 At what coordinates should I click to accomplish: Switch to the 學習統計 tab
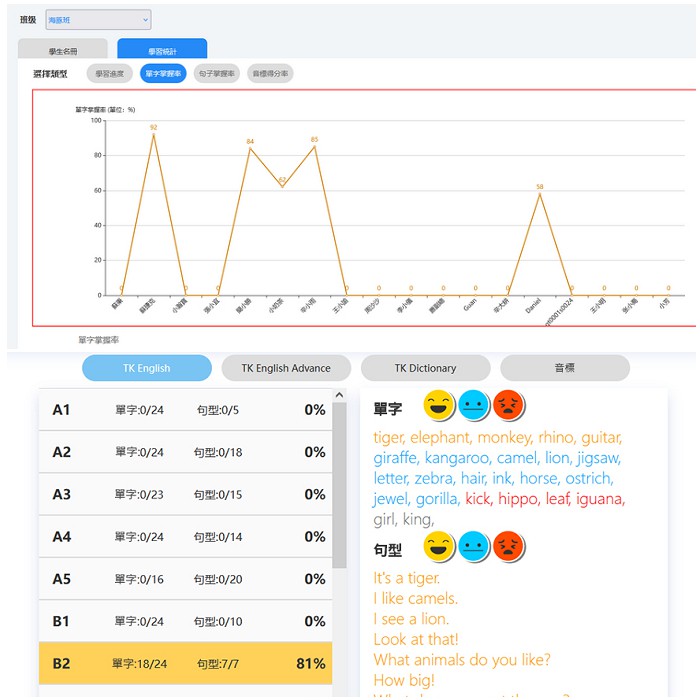[162, 49]
